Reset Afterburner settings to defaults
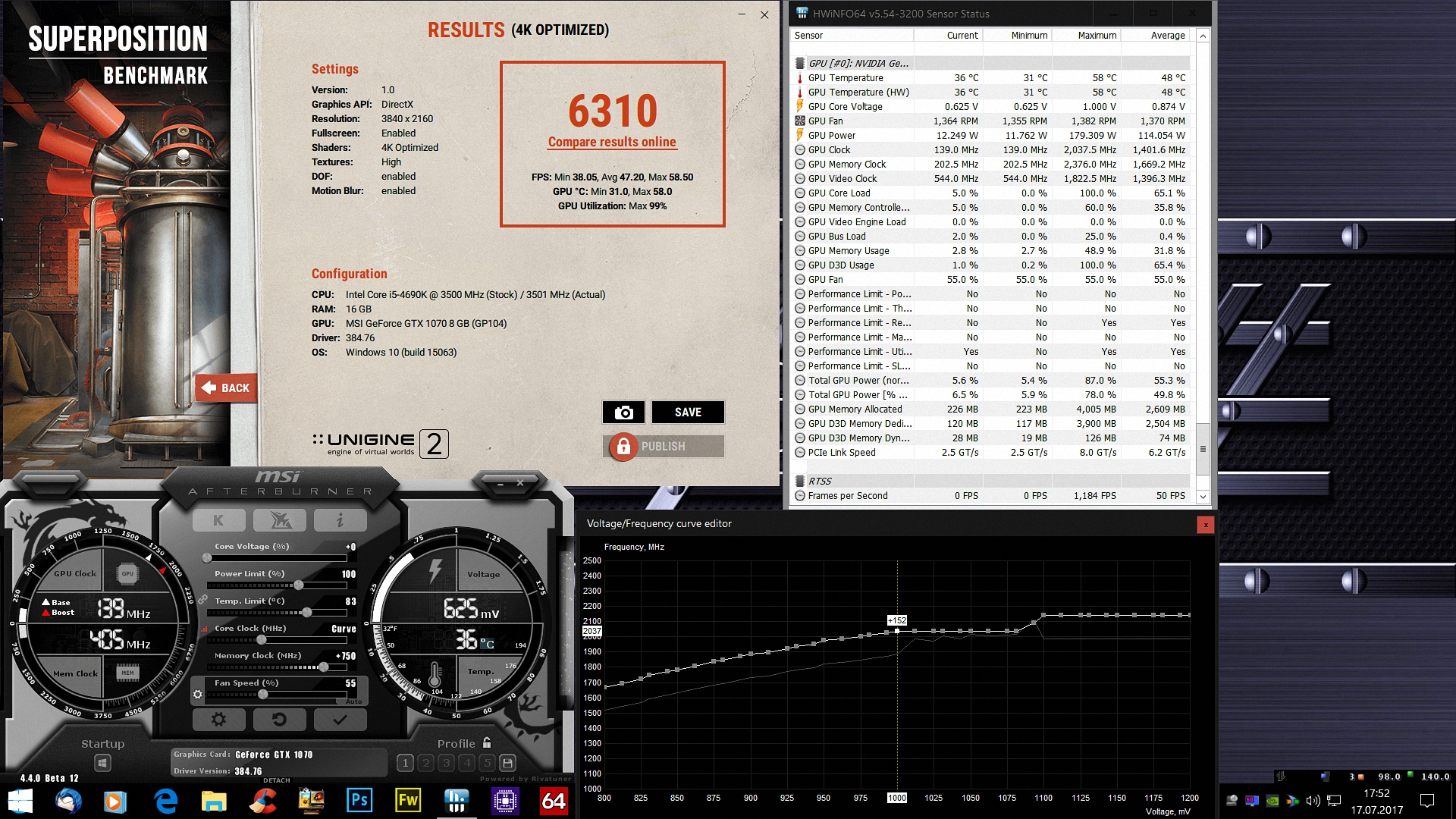Image resolution: width=1456 pixels, height=819 pixels. (279, 720)
